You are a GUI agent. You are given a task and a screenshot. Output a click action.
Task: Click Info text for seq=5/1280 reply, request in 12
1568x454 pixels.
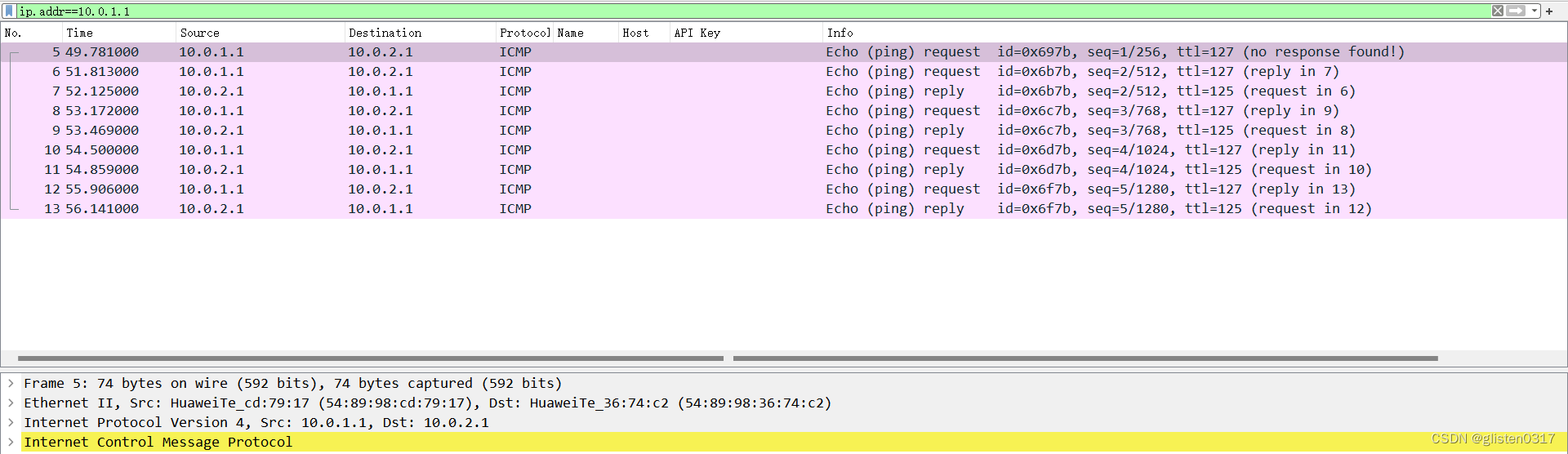pos(1098,209)
